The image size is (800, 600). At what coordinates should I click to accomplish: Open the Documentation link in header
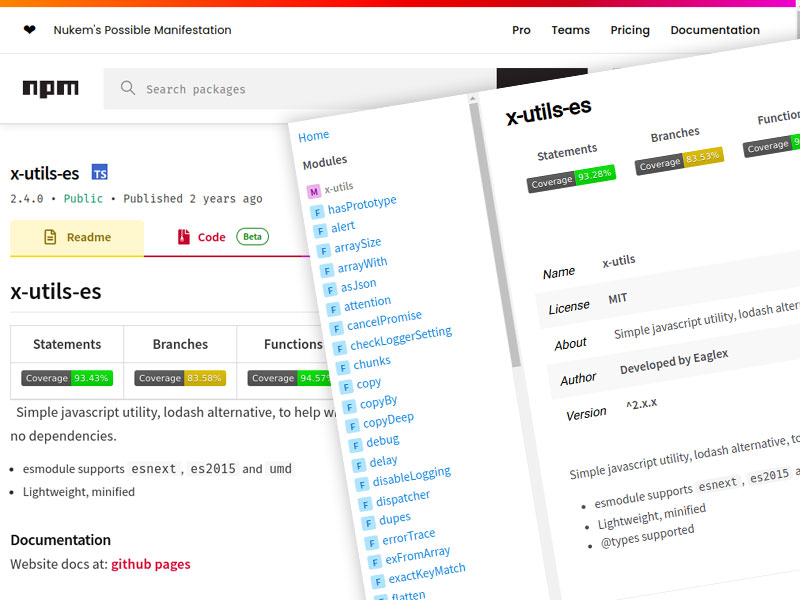[715, 30]
